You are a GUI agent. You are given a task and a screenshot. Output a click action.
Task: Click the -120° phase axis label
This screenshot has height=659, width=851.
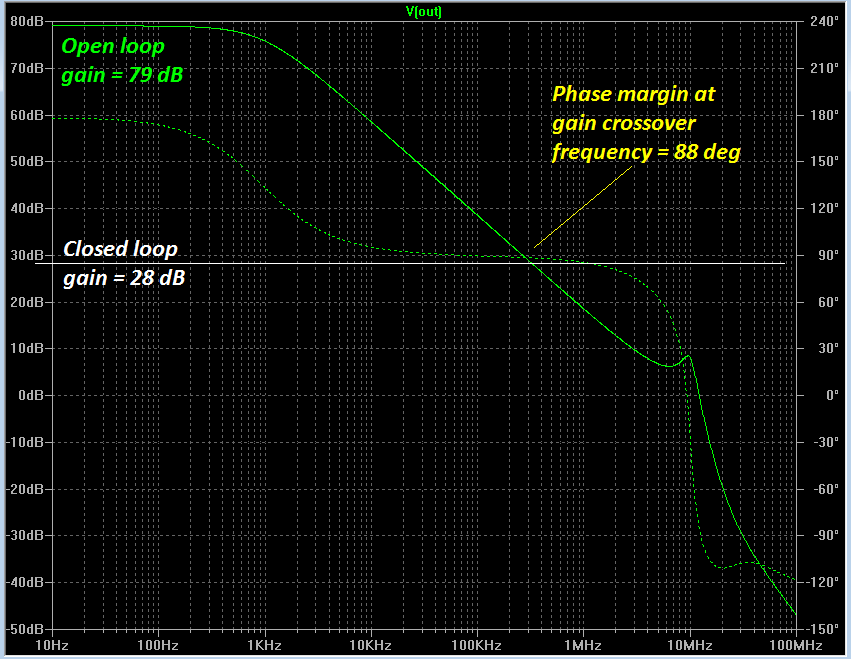(822, 582)
